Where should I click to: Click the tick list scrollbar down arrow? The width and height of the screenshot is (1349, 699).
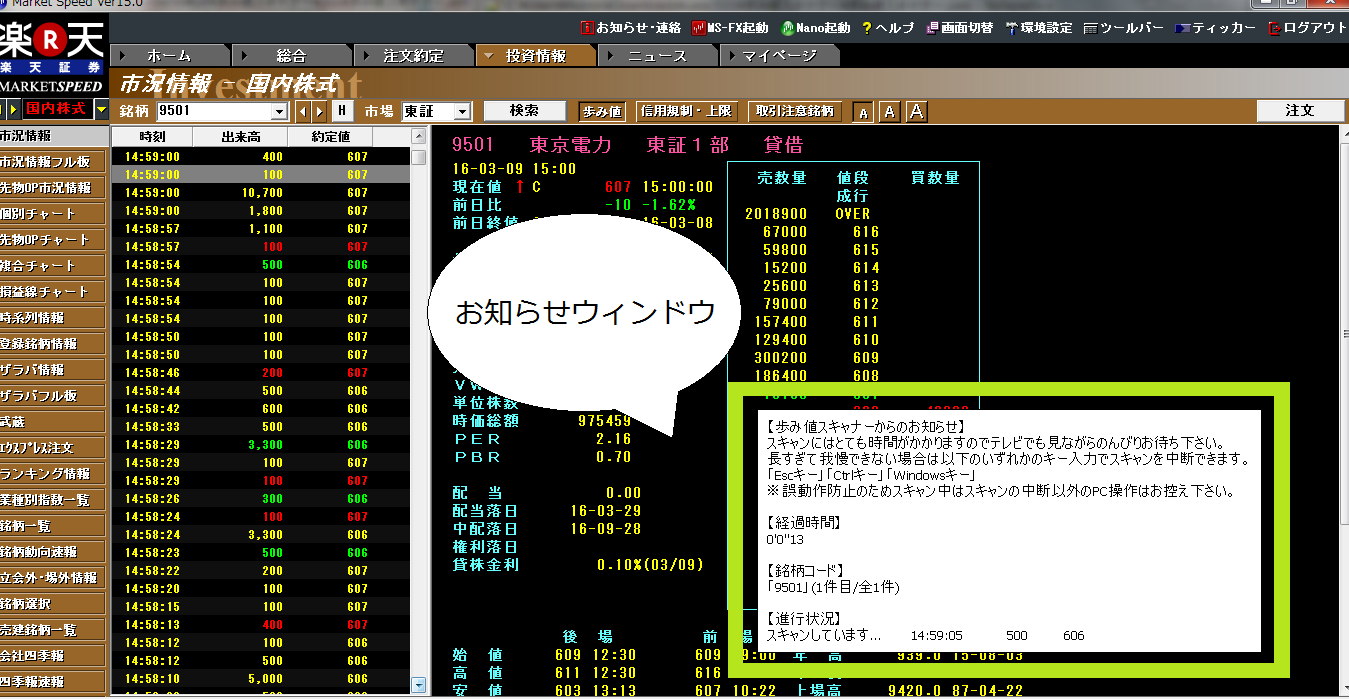pyautogui.click(x=419, y=685)
